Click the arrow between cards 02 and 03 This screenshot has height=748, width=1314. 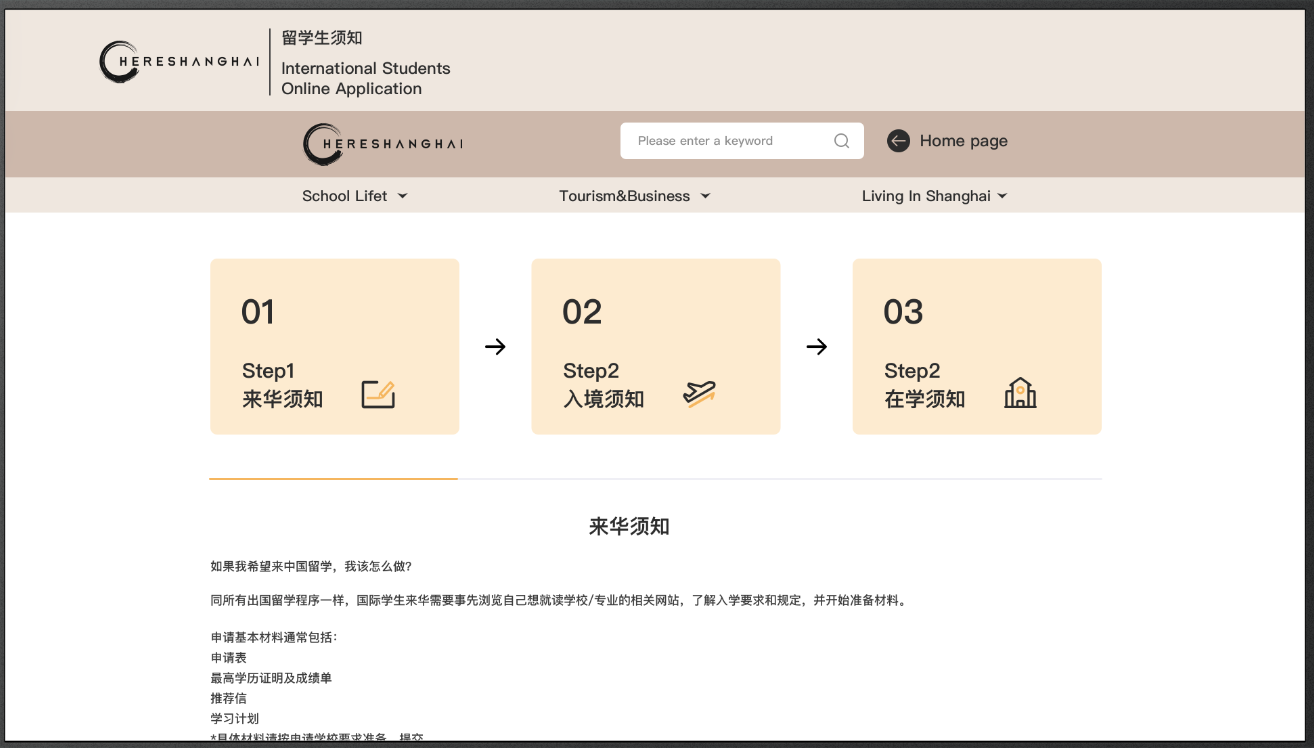point(816,347)
